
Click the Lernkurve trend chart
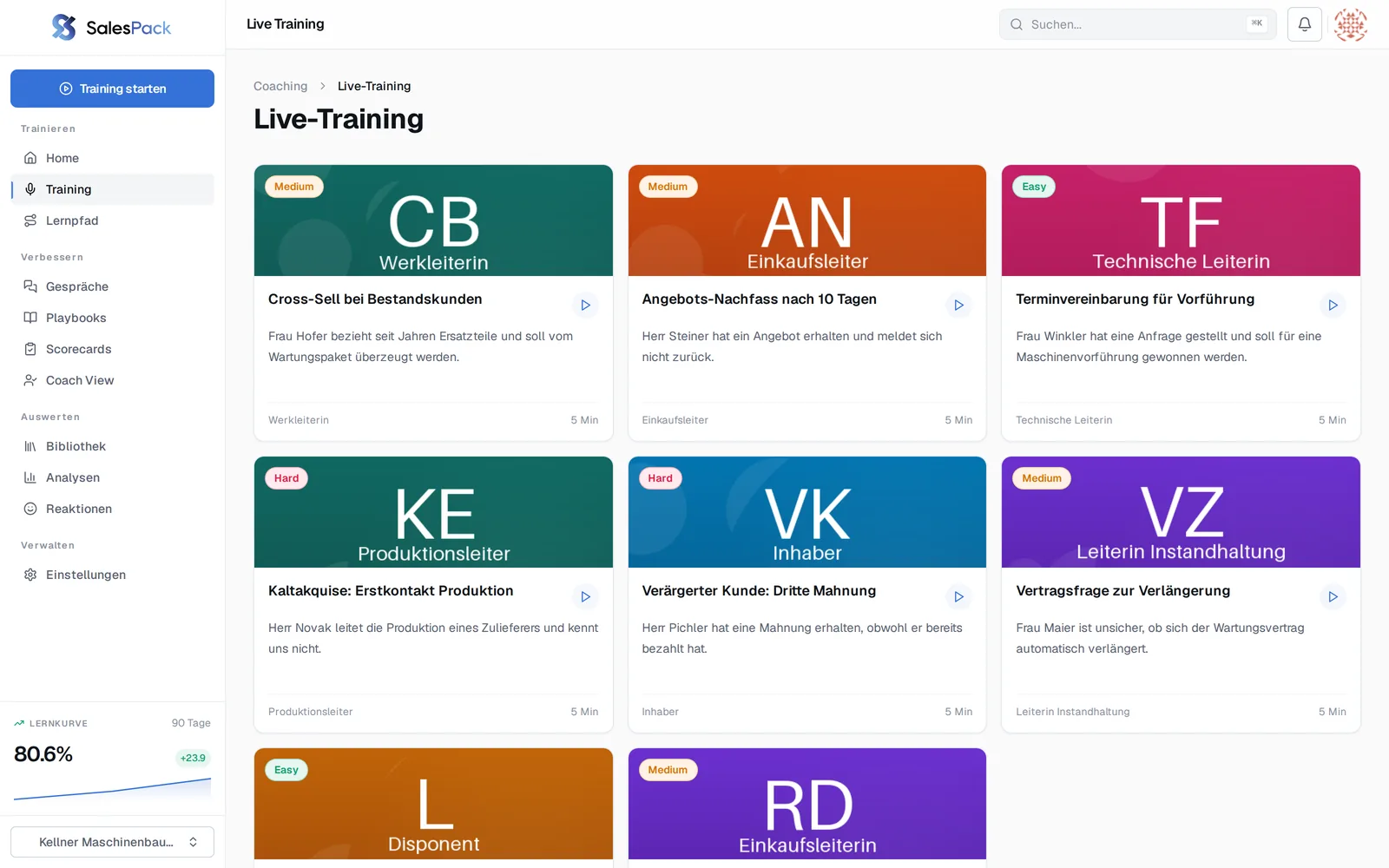[112, 788]
